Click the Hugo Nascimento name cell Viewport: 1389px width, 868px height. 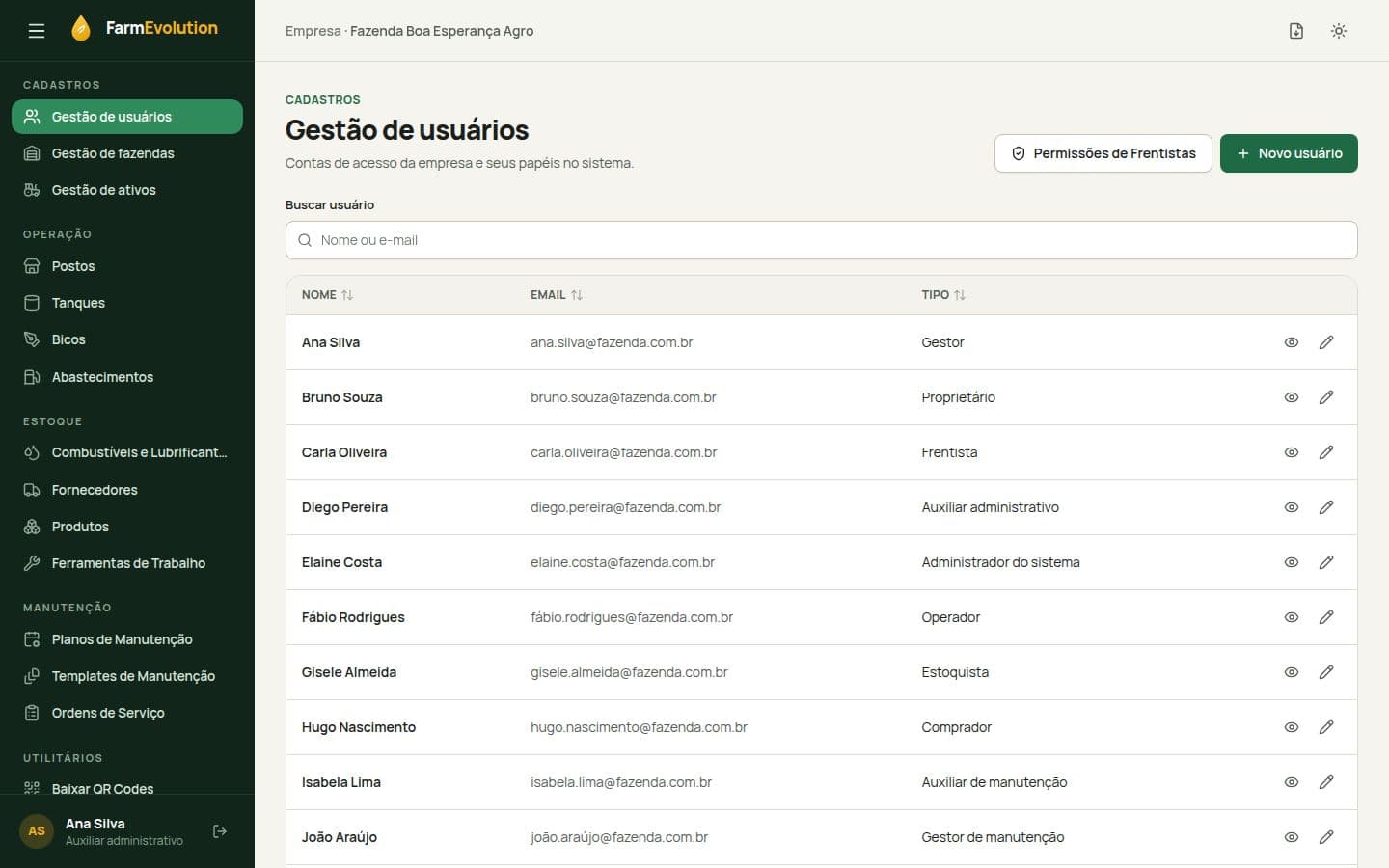pyautogui.click(x=359, y=727)
